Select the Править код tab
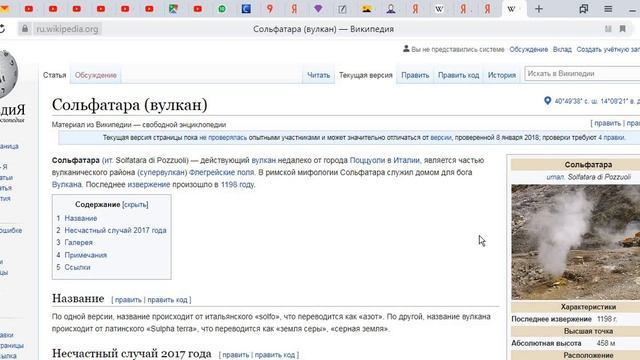 (x=458, y=75)
